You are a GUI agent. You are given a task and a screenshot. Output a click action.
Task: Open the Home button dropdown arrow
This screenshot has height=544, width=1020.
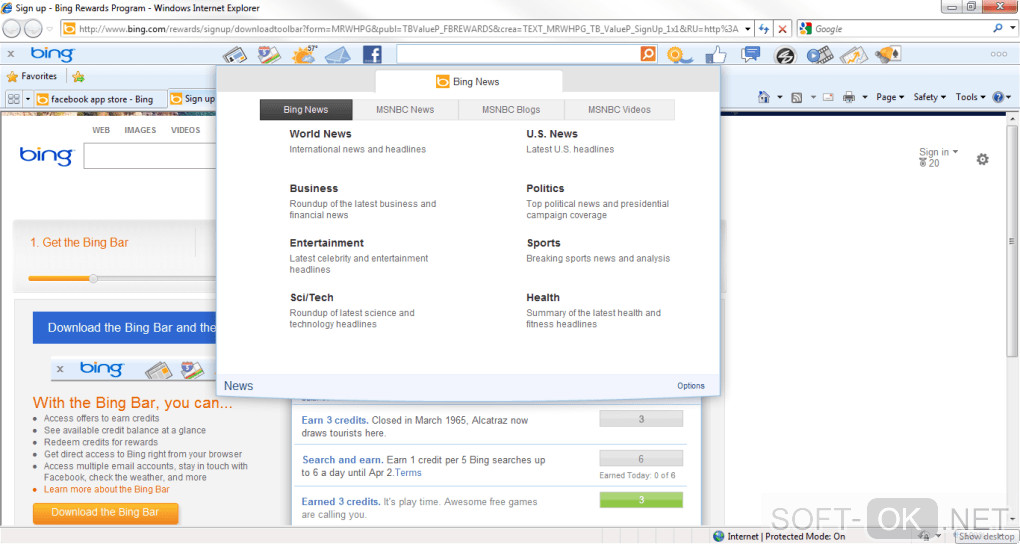pyautogui.click(x=780, y=97)
